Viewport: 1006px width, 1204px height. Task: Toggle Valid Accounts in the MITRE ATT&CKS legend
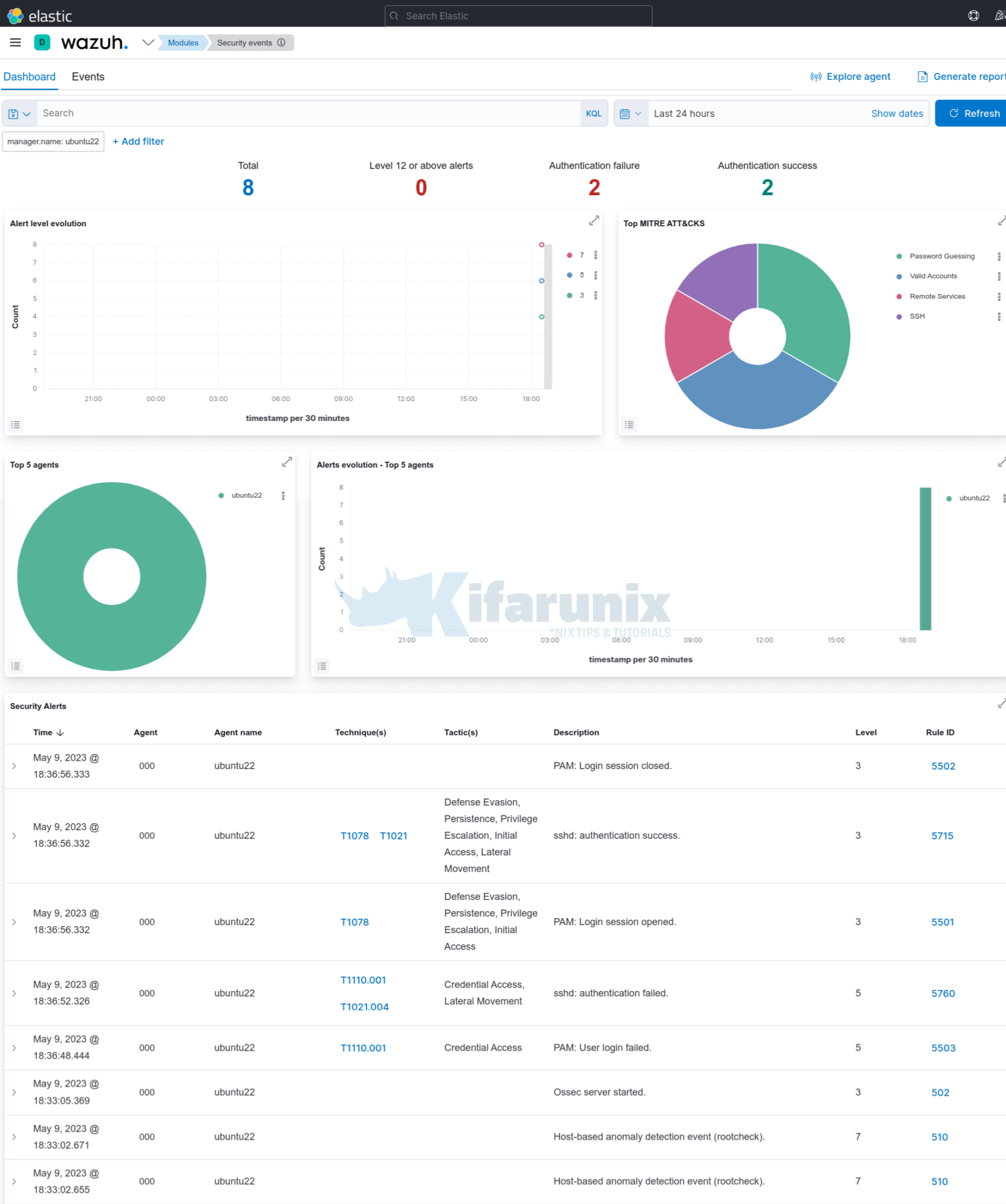click(x=933, y=276)
